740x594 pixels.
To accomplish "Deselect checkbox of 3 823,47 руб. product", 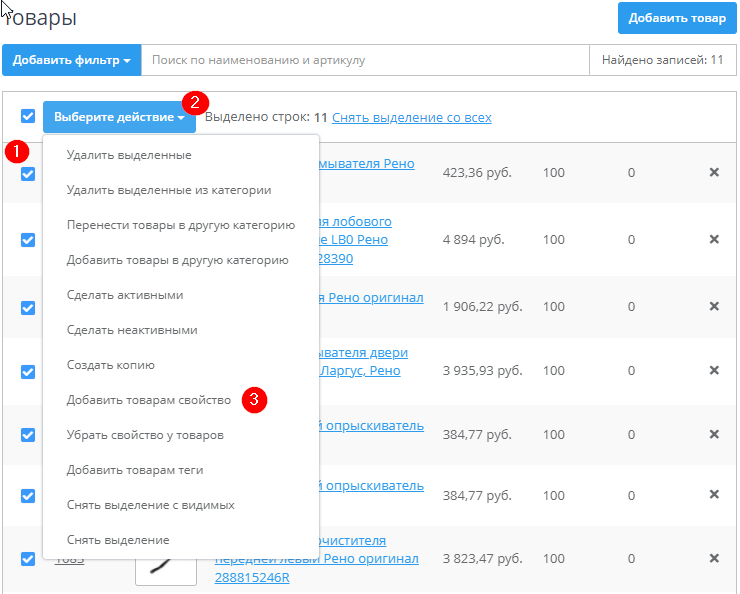I will (x=28, y=559).
